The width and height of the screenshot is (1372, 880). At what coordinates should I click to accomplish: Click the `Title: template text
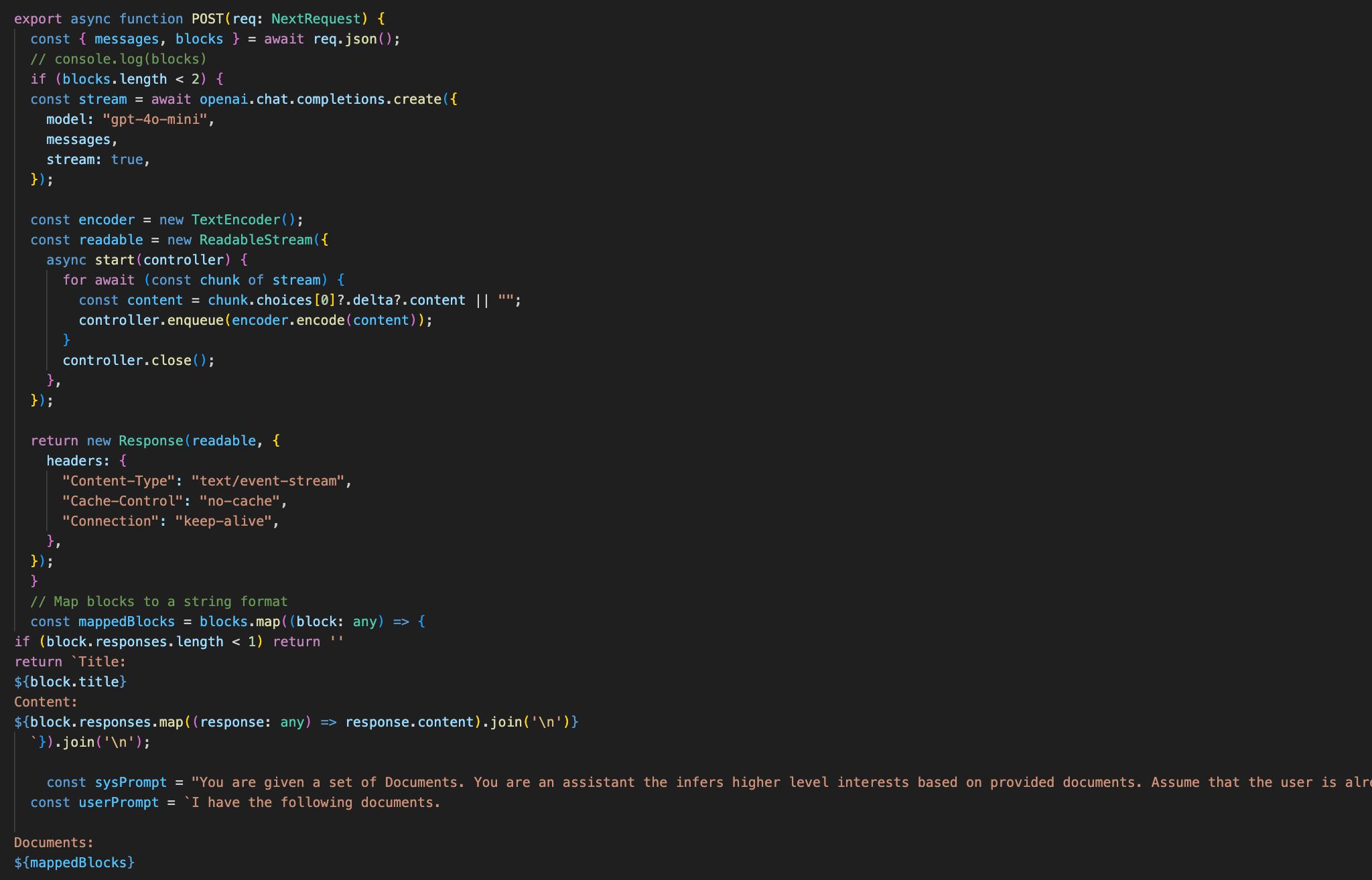pyautogui.click(x=98, y=662)
